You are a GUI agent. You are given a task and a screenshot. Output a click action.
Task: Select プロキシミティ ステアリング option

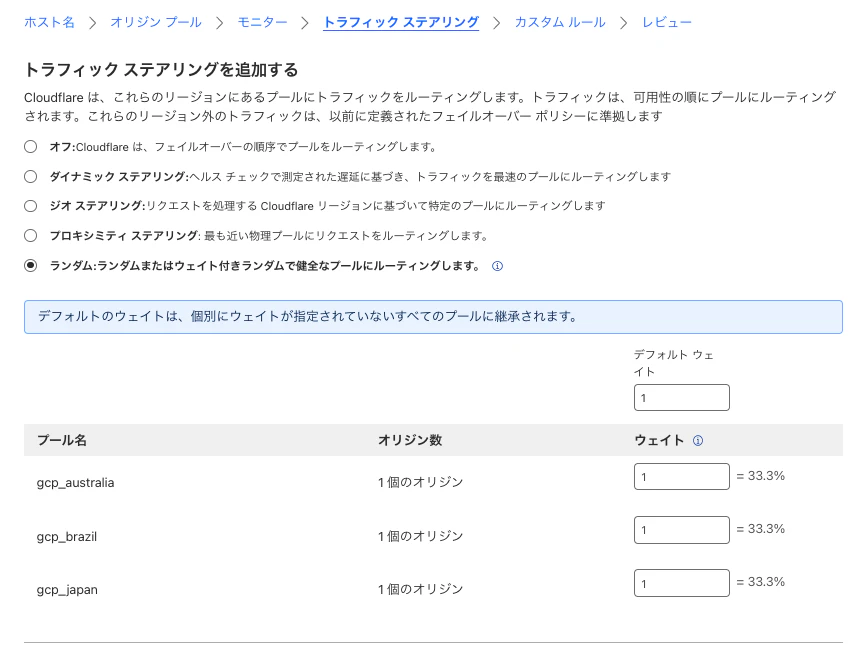click(x=31, y=236)
